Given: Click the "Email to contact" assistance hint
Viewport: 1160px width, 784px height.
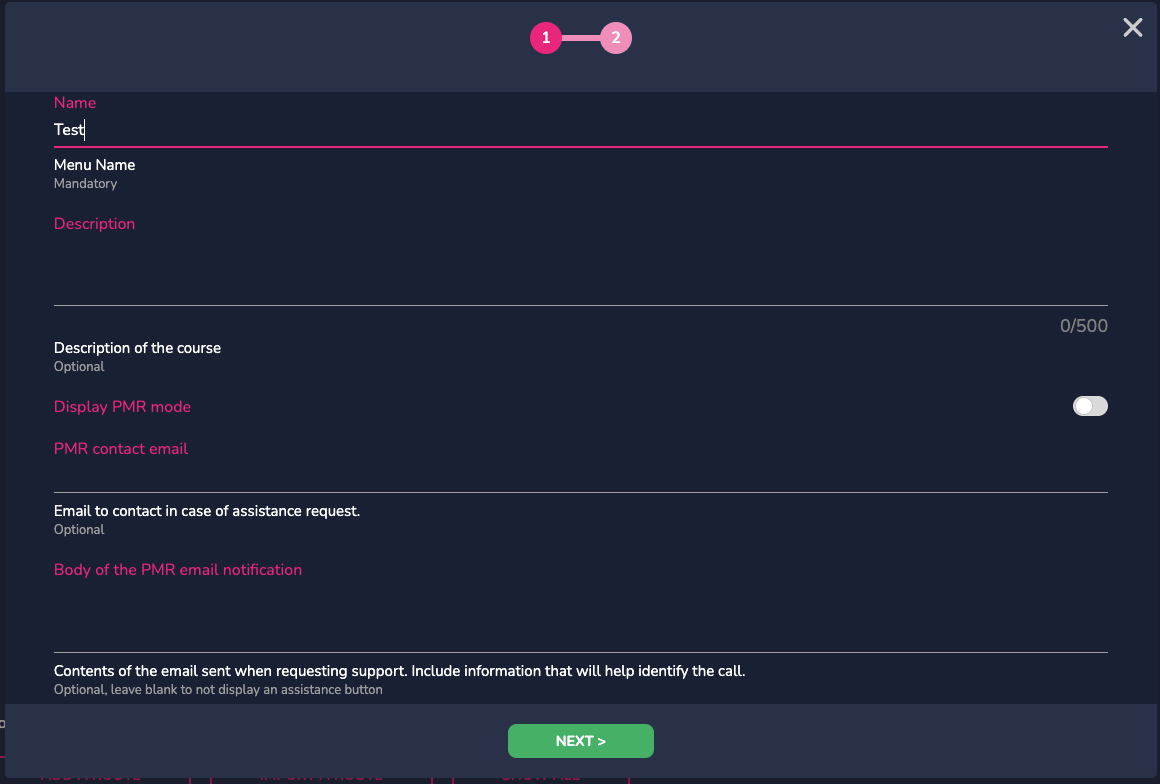Looking at the screenshot, I should (x=207, y=511).
